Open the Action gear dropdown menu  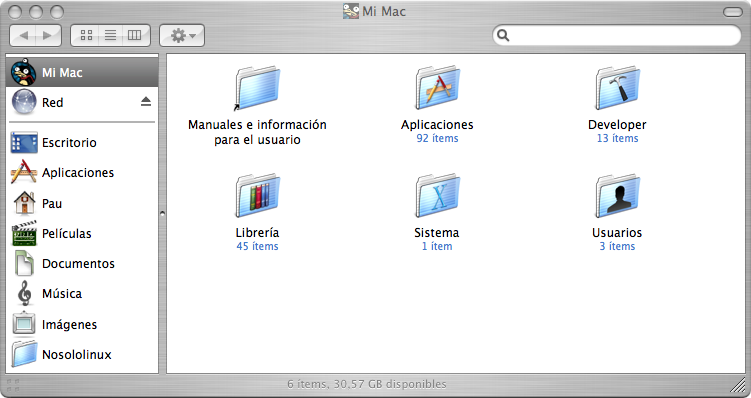tap(182, 35)
